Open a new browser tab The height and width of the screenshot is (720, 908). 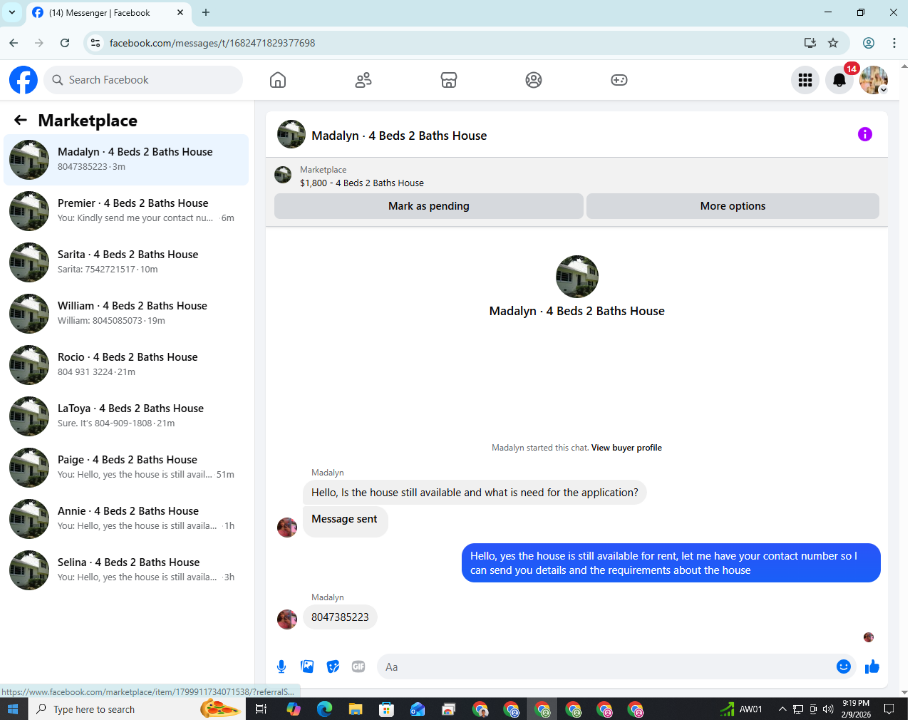(x=206, y=12)
